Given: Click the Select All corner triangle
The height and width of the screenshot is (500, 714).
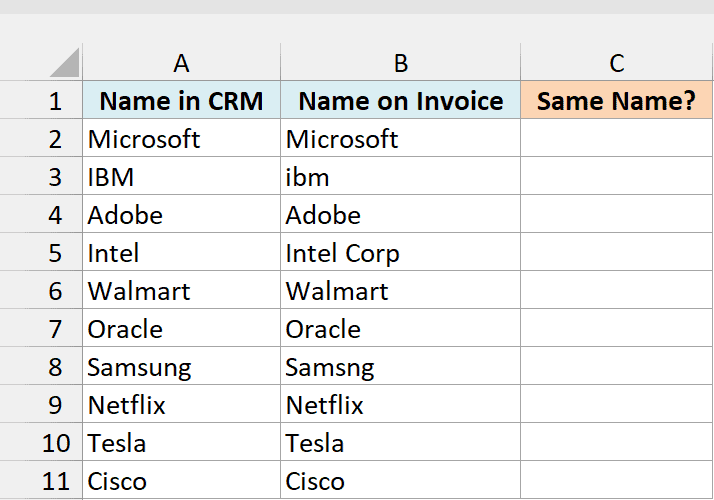Looking at the screenshot, I should 64,63.
